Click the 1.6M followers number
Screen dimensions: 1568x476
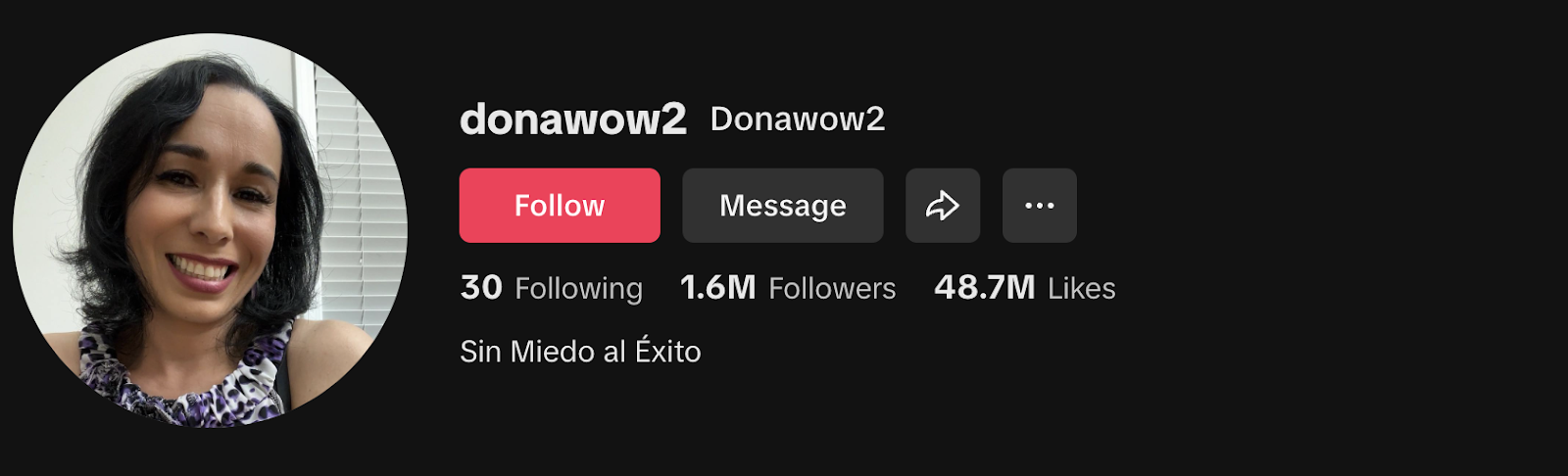(x=718, y=287)
